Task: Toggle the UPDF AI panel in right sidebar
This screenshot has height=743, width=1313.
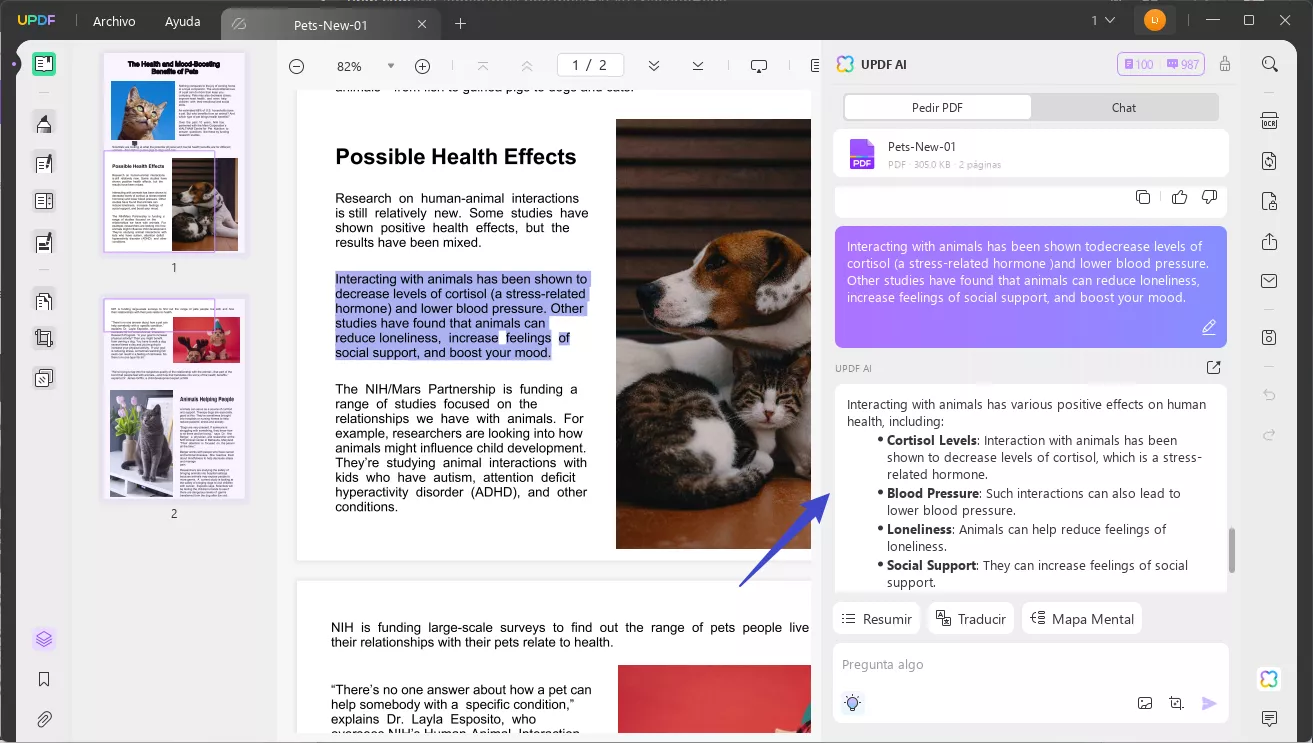Action: [1270, 680]
